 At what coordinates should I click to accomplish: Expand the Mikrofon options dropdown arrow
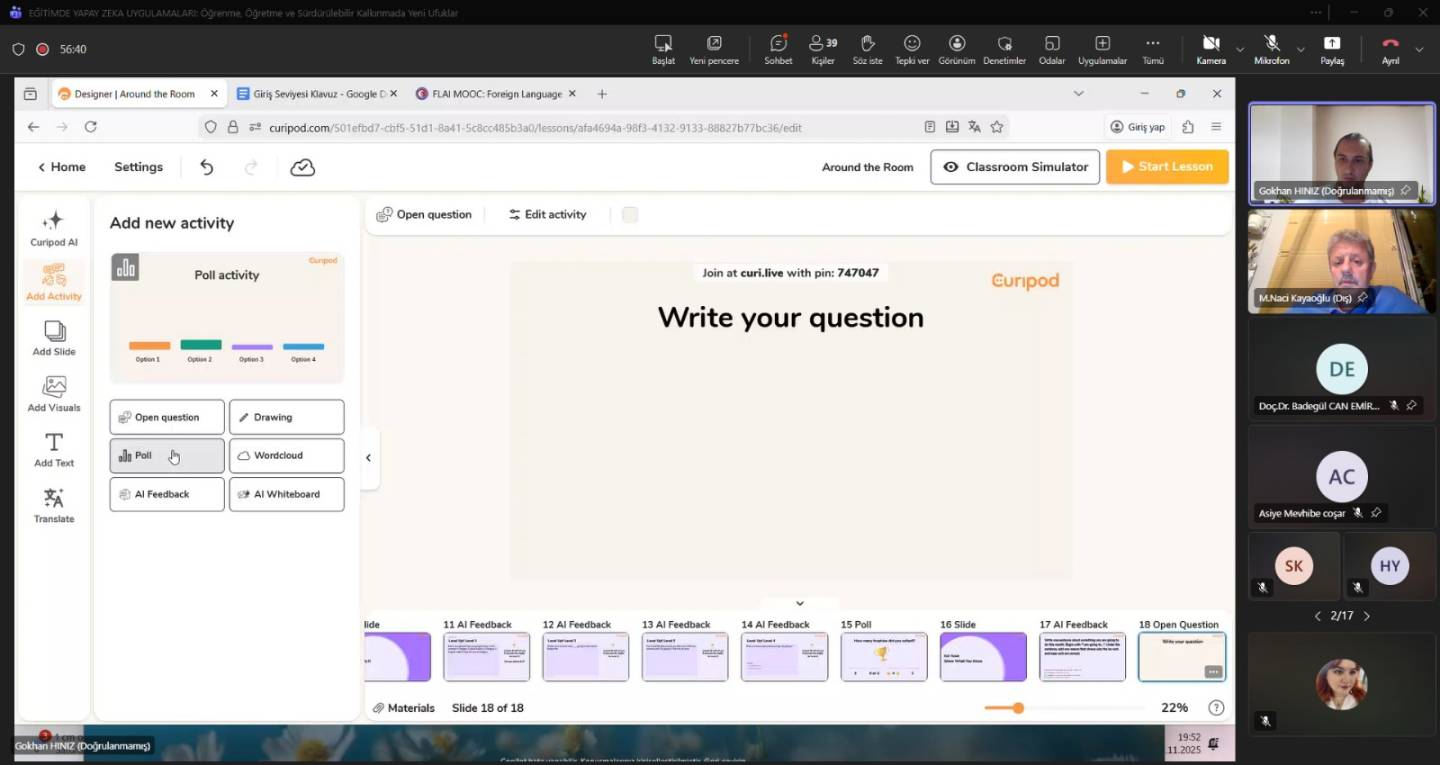(x=1300, y=49)
